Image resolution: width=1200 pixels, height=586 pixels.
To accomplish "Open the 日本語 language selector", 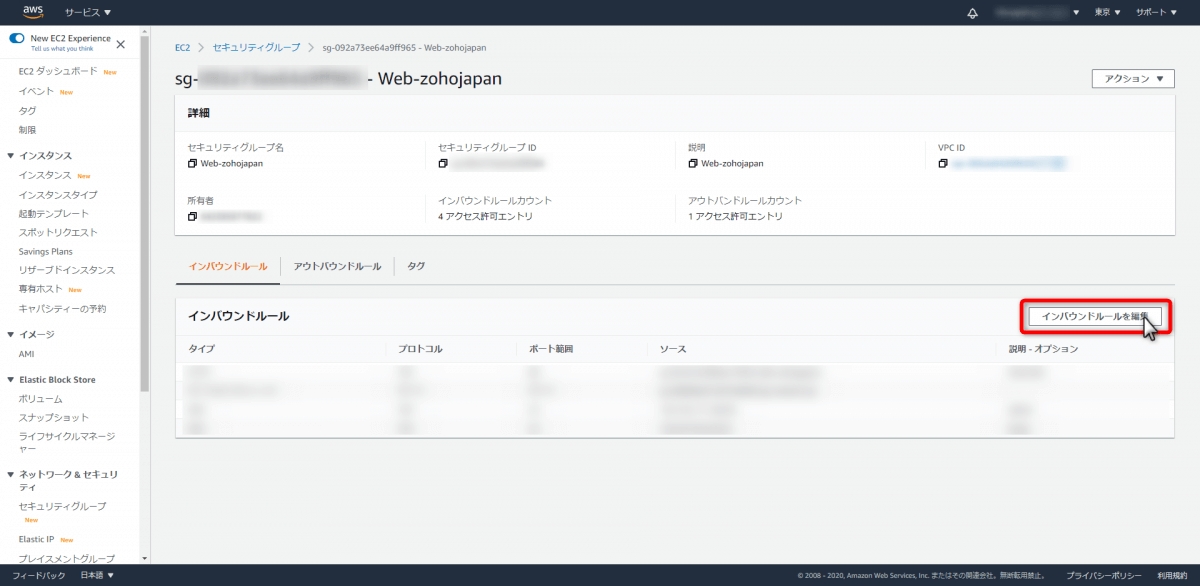I will (97, 575).
